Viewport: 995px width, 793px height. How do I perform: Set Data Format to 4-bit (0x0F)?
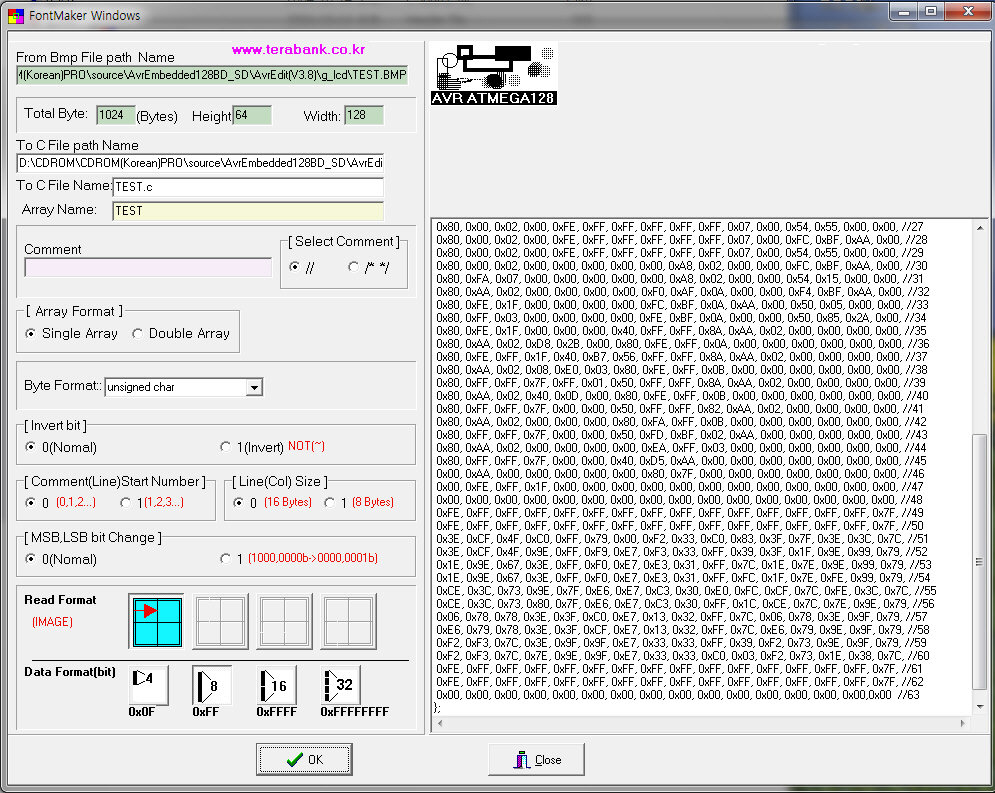pos(148,685)
